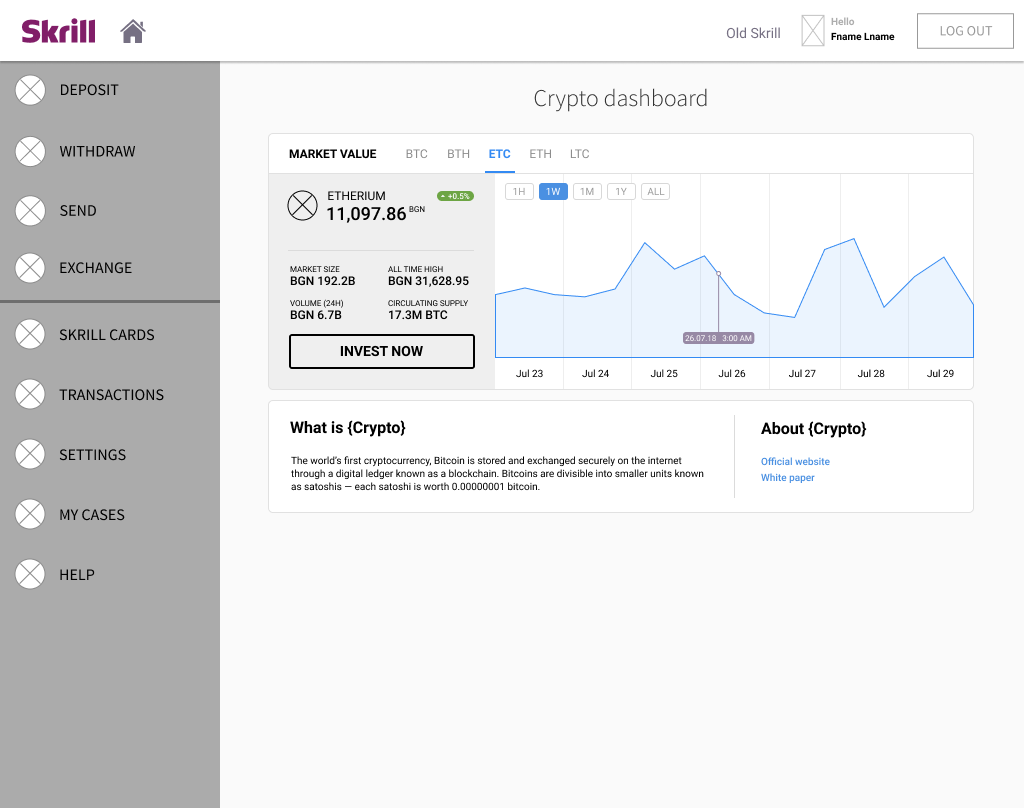Click the Jul 25 axis label

click(x=664, y=374)
